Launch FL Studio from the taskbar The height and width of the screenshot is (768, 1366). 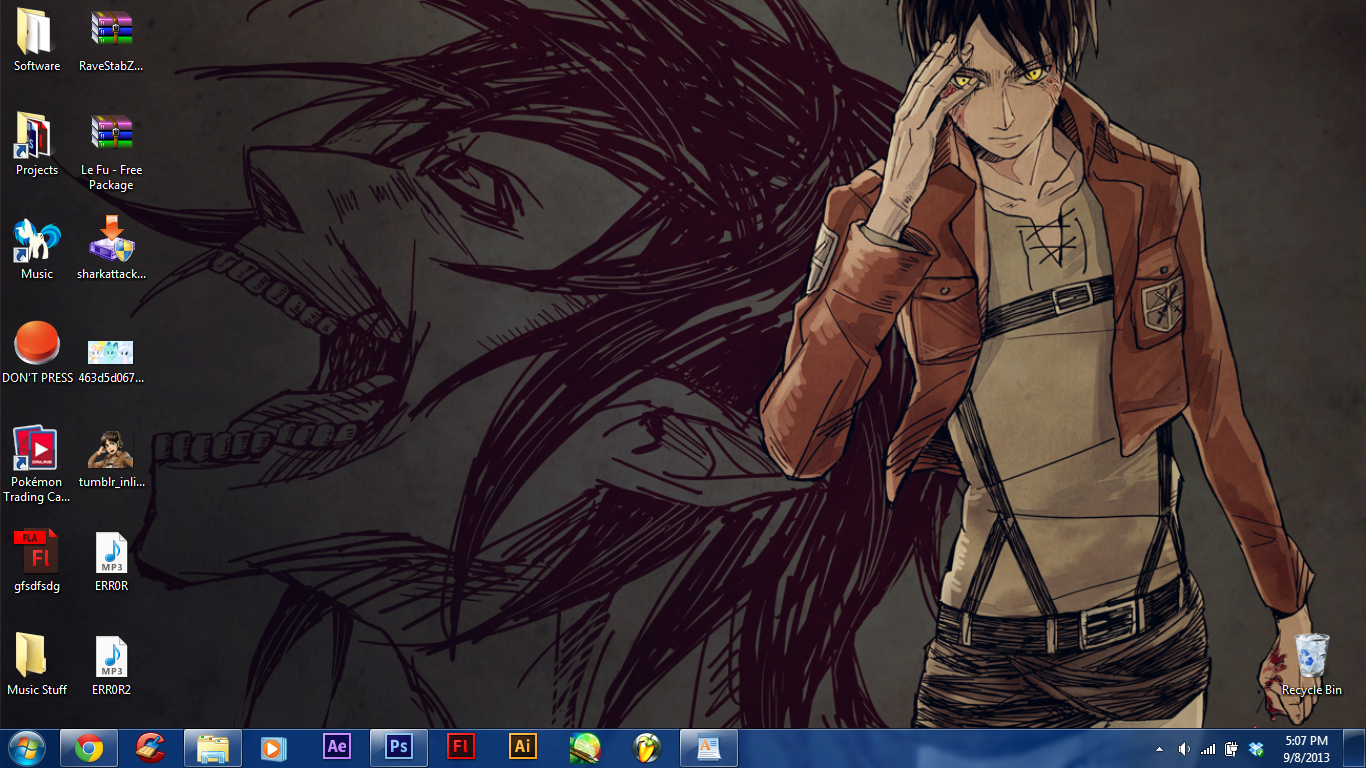(x=647, y=747)
